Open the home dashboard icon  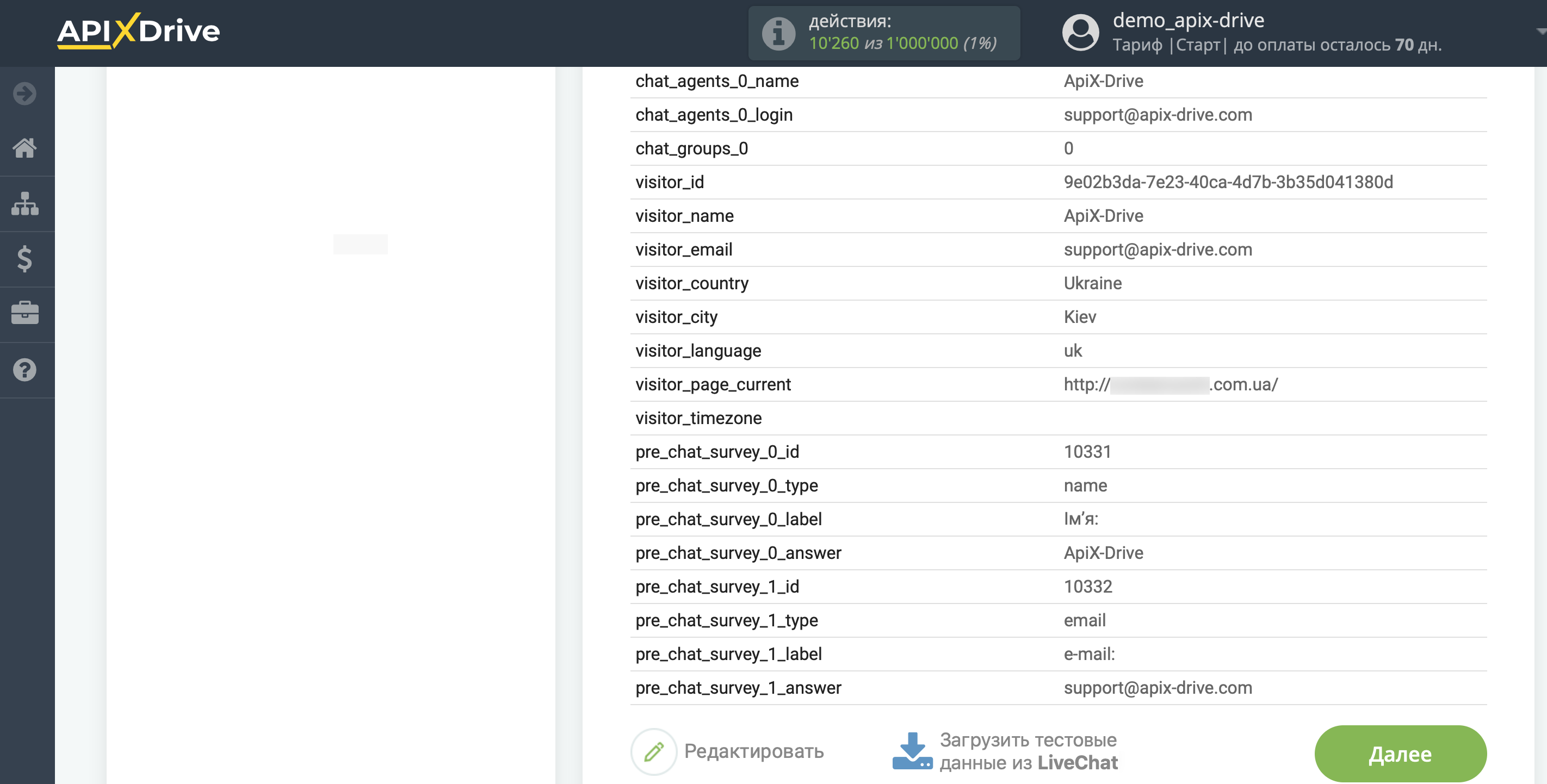tap(24, 148)
